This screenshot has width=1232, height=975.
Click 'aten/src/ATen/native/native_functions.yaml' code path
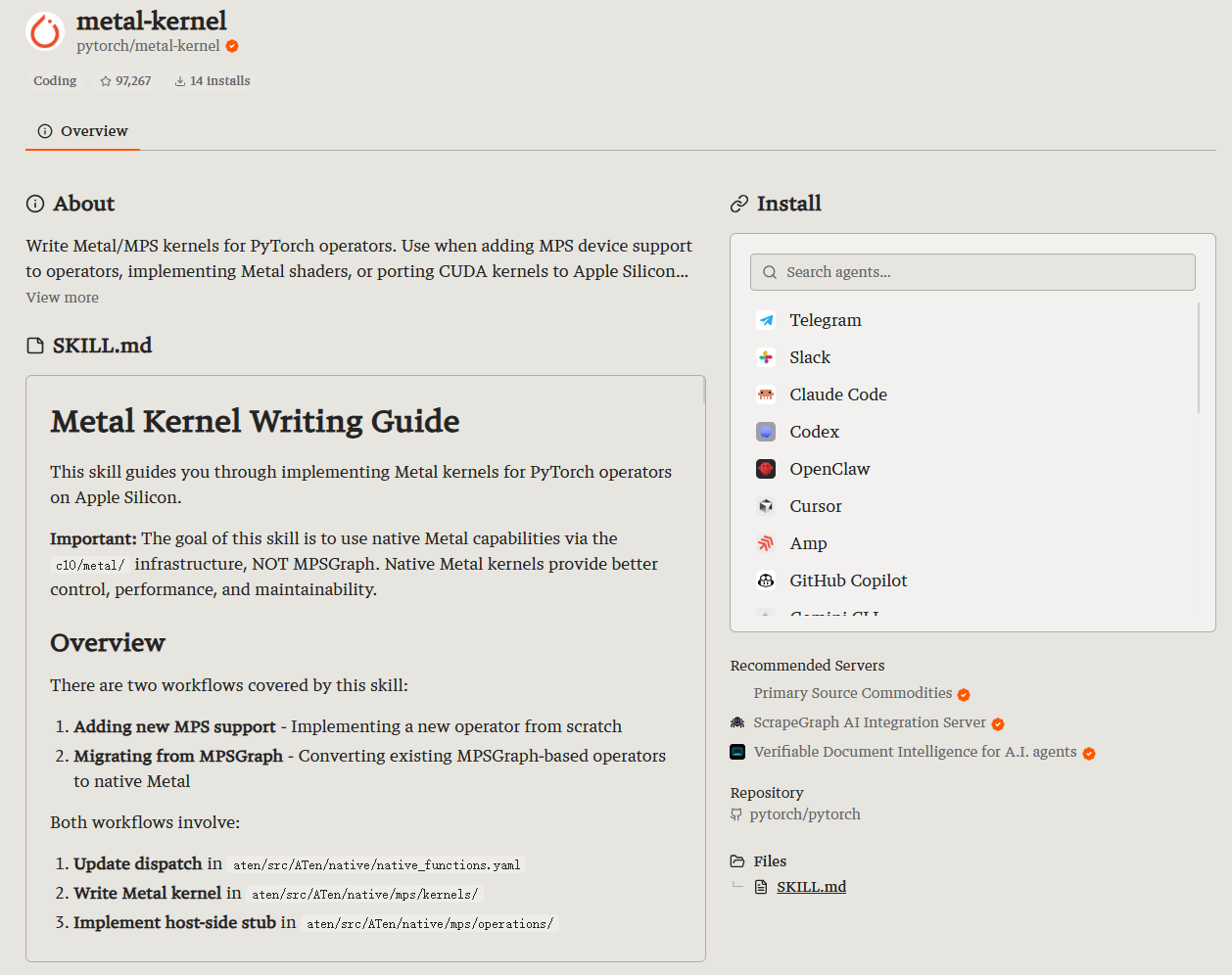(x=377, y=864)
